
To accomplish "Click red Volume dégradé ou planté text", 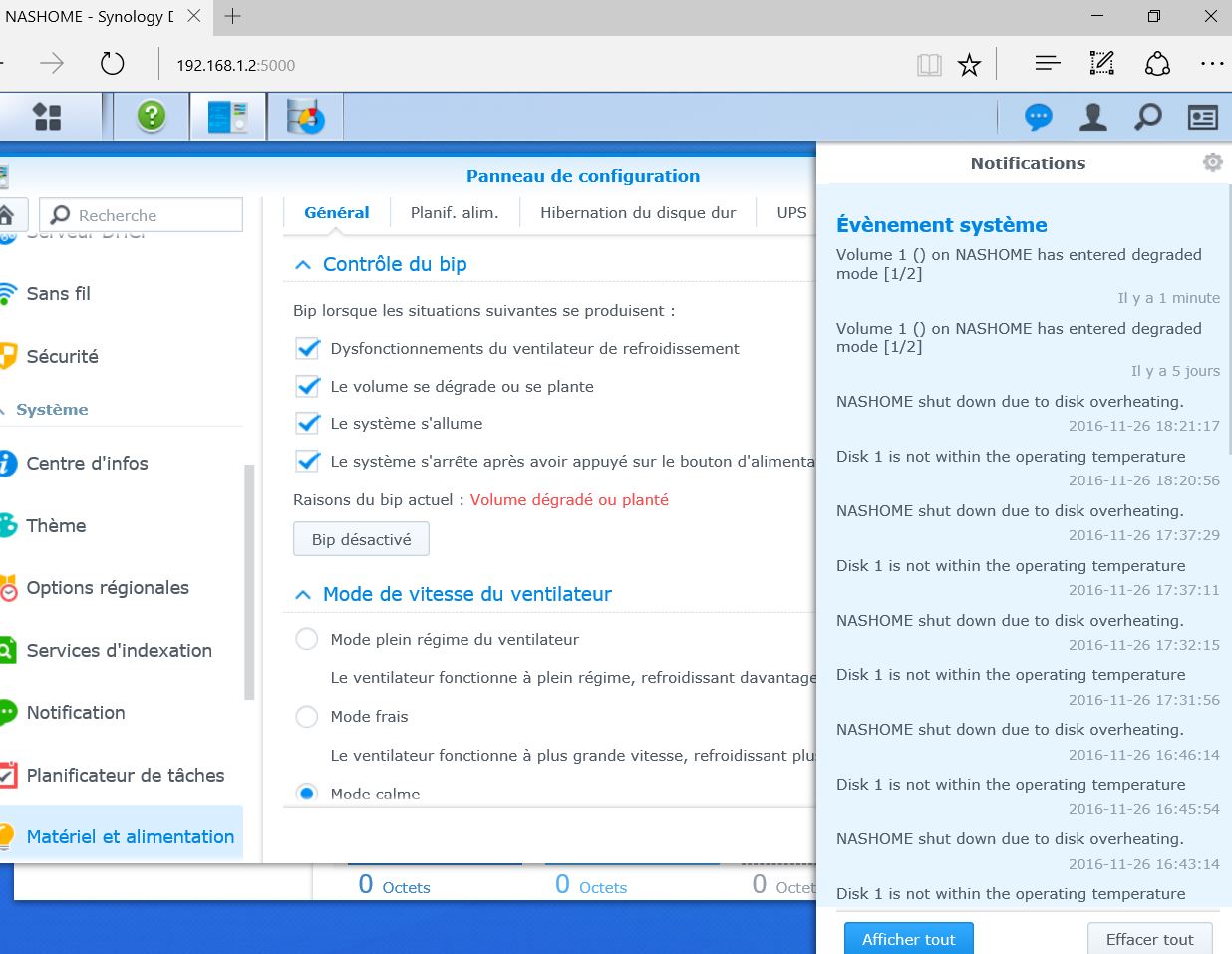I will [x=569, y=500].
